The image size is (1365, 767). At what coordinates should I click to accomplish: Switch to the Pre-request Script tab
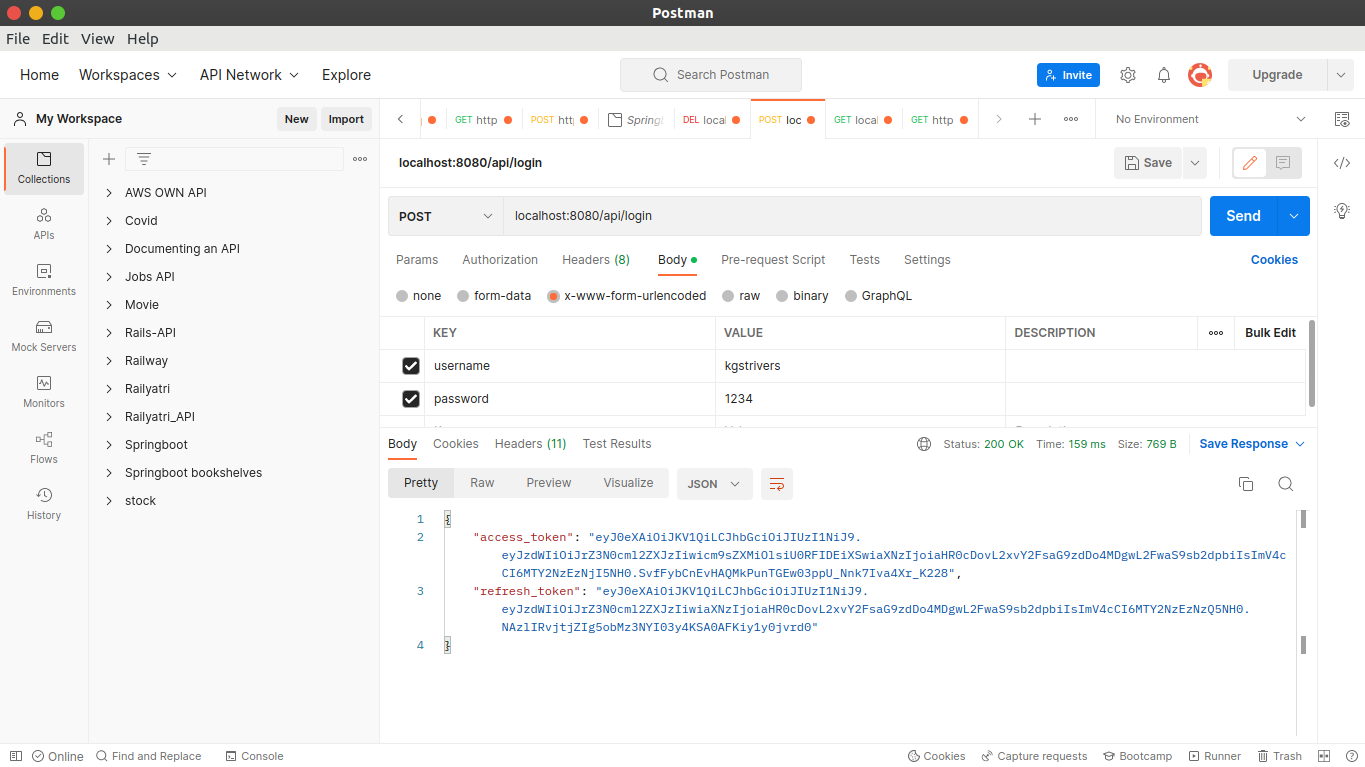[x=773, y=260]
